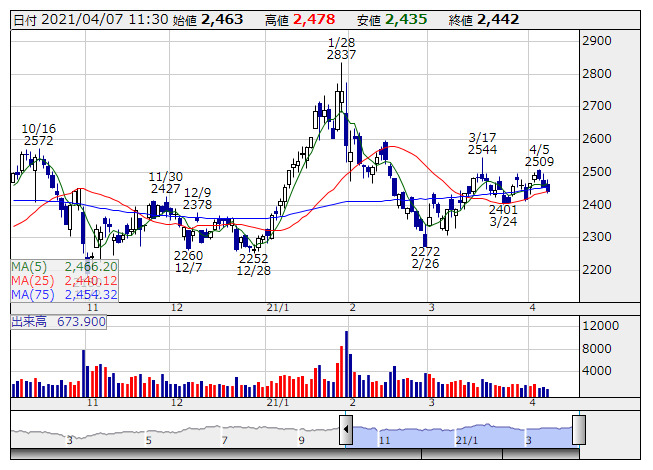This screenshot has height=470, width=653.
Task: Click the 12/9 2378 annotation
Action: click(x=197, y=199)
